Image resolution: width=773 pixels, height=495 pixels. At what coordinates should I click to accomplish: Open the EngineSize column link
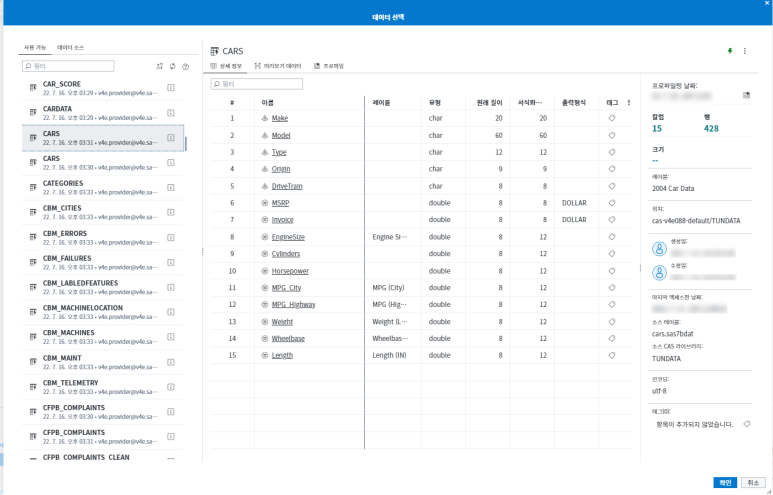(x=288, y=237)
